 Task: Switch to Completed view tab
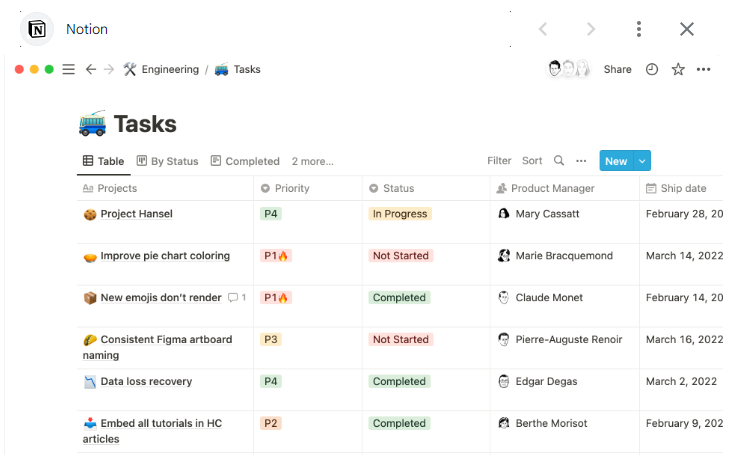coord(245,161)
